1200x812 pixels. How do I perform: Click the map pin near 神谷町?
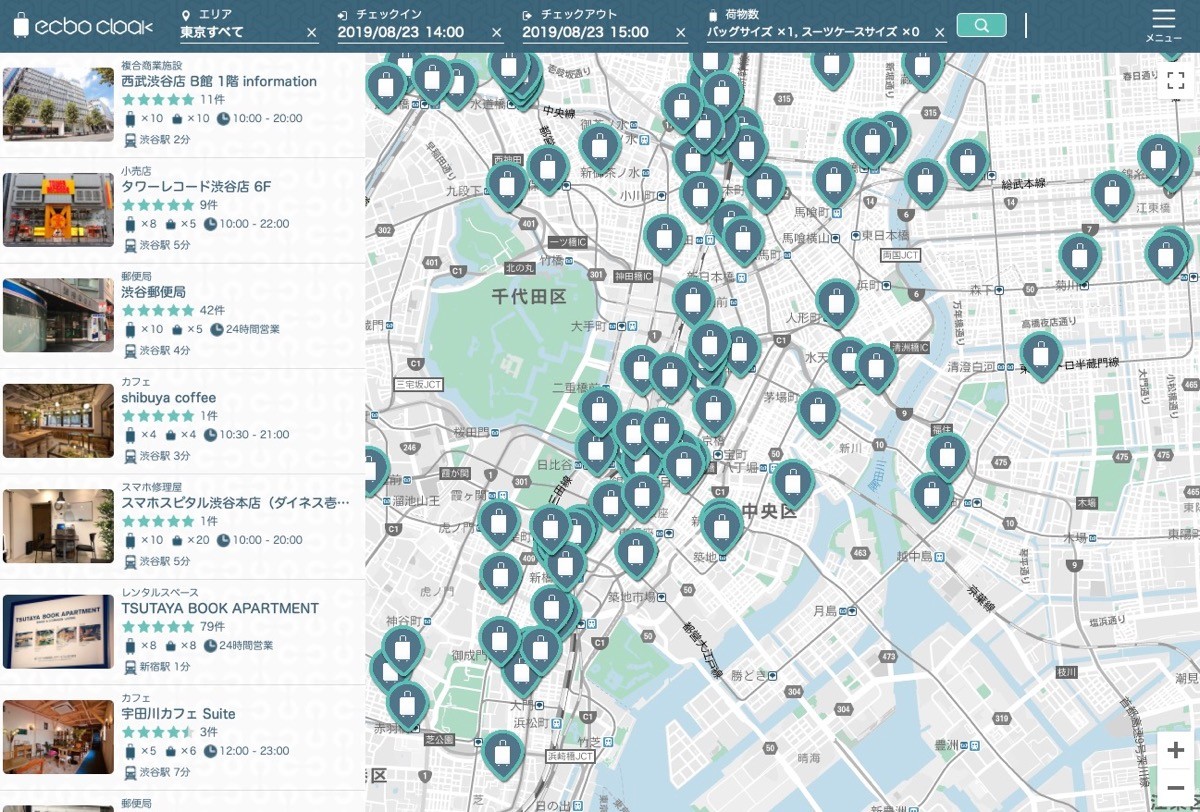(401, 649)
